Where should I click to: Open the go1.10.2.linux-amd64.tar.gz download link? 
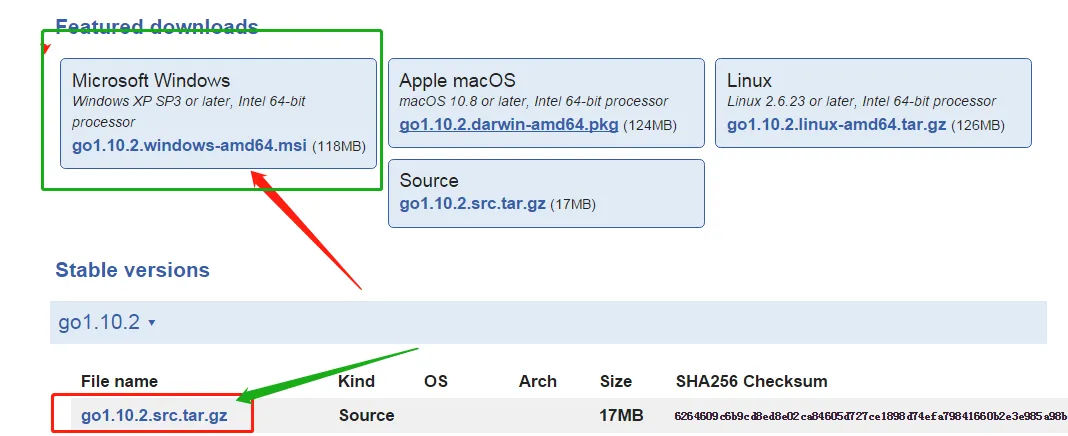(x=836, y=125)
